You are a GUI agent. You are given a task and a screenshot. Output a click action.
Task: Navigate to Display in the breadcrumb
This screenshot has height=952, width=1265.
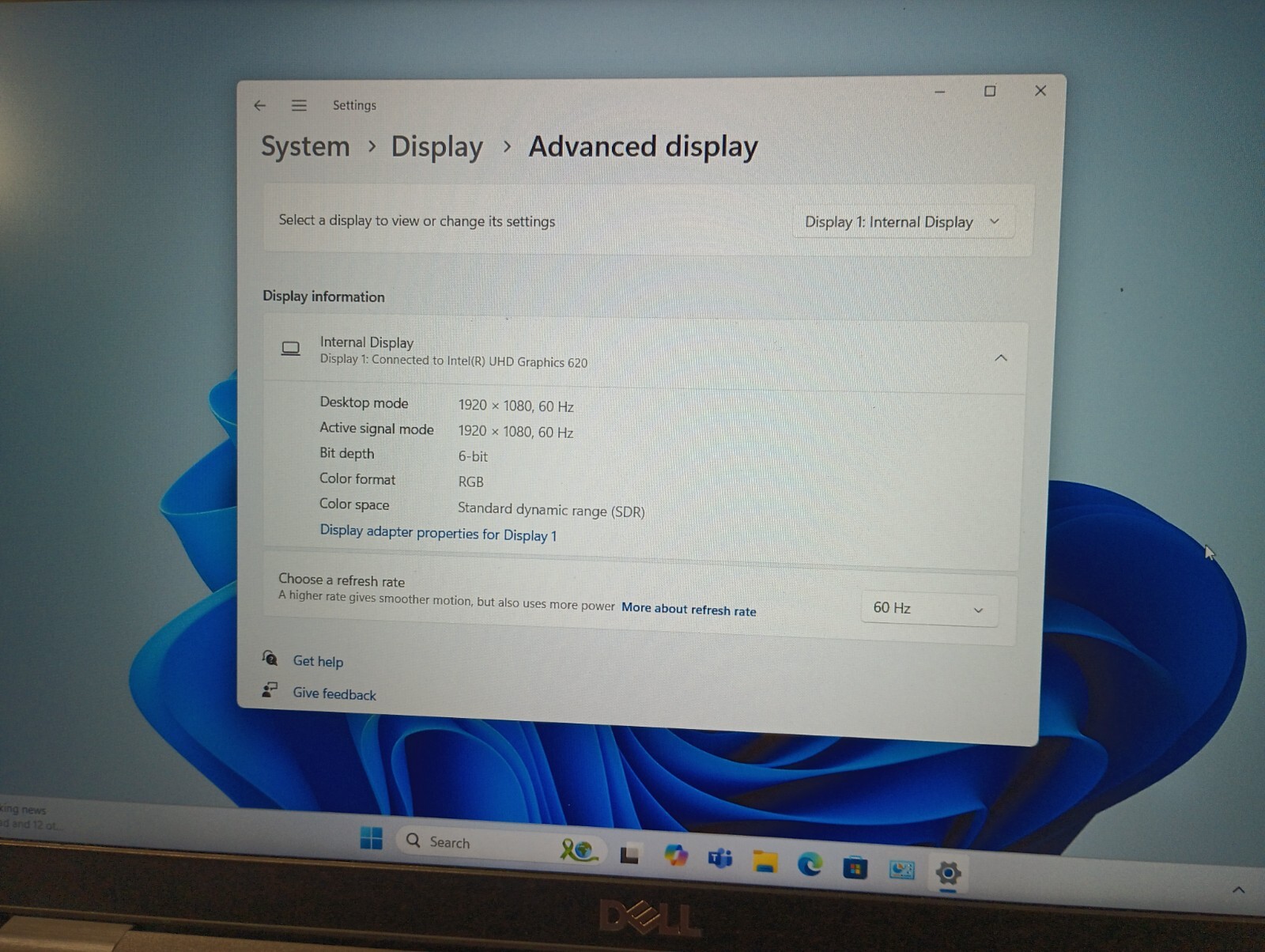click(436, 147)
